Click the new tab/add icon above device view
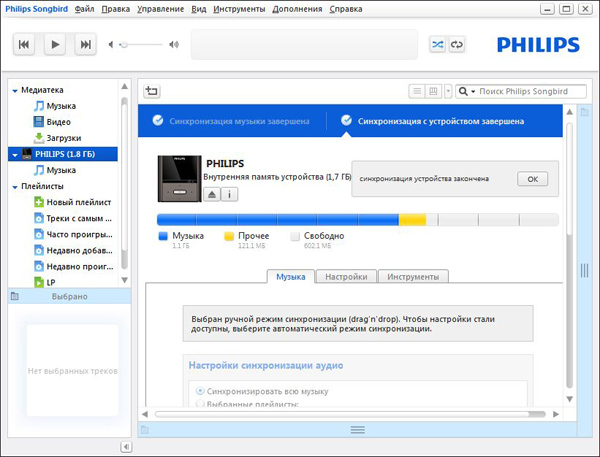 [152, 91]
